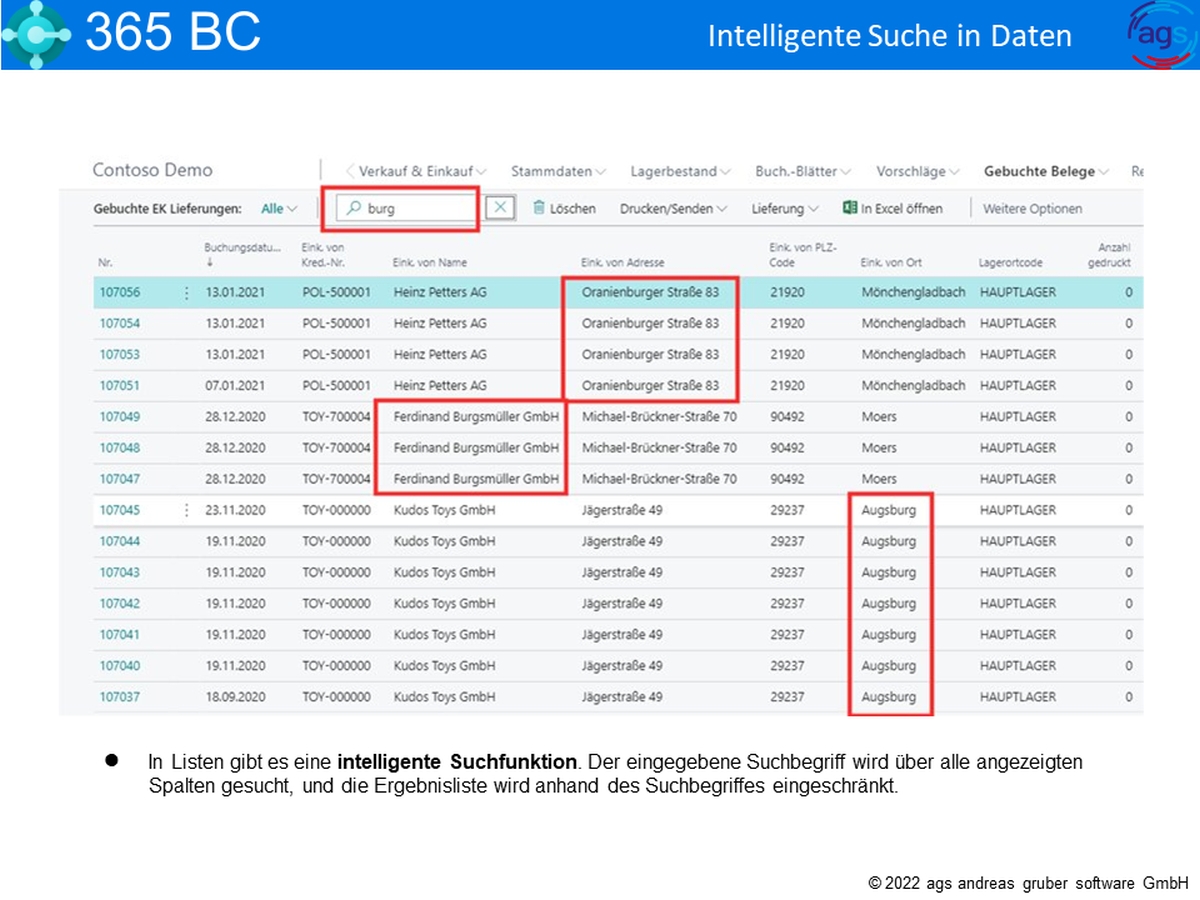
Task: Select 'TOY-700004' in row 107049
Action: (x=336, y=417)
